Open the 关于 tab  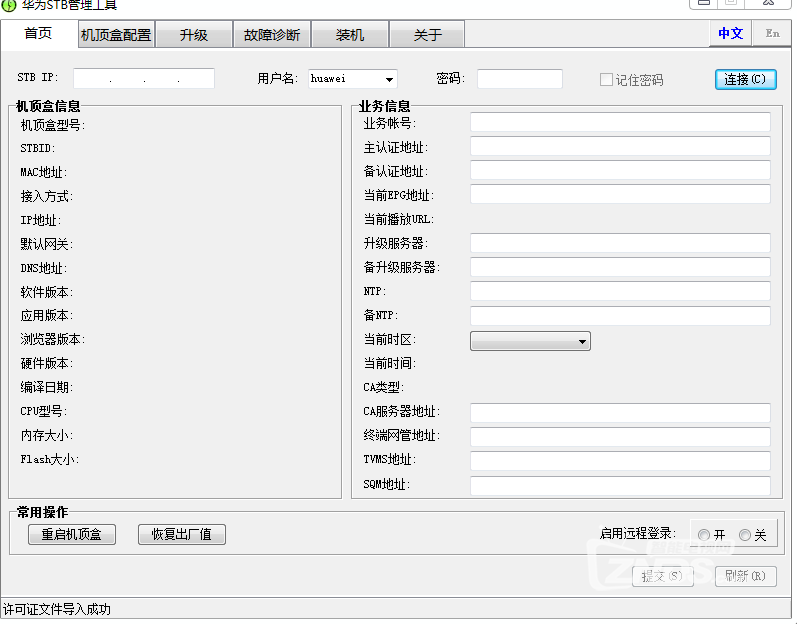pos(427,35)
